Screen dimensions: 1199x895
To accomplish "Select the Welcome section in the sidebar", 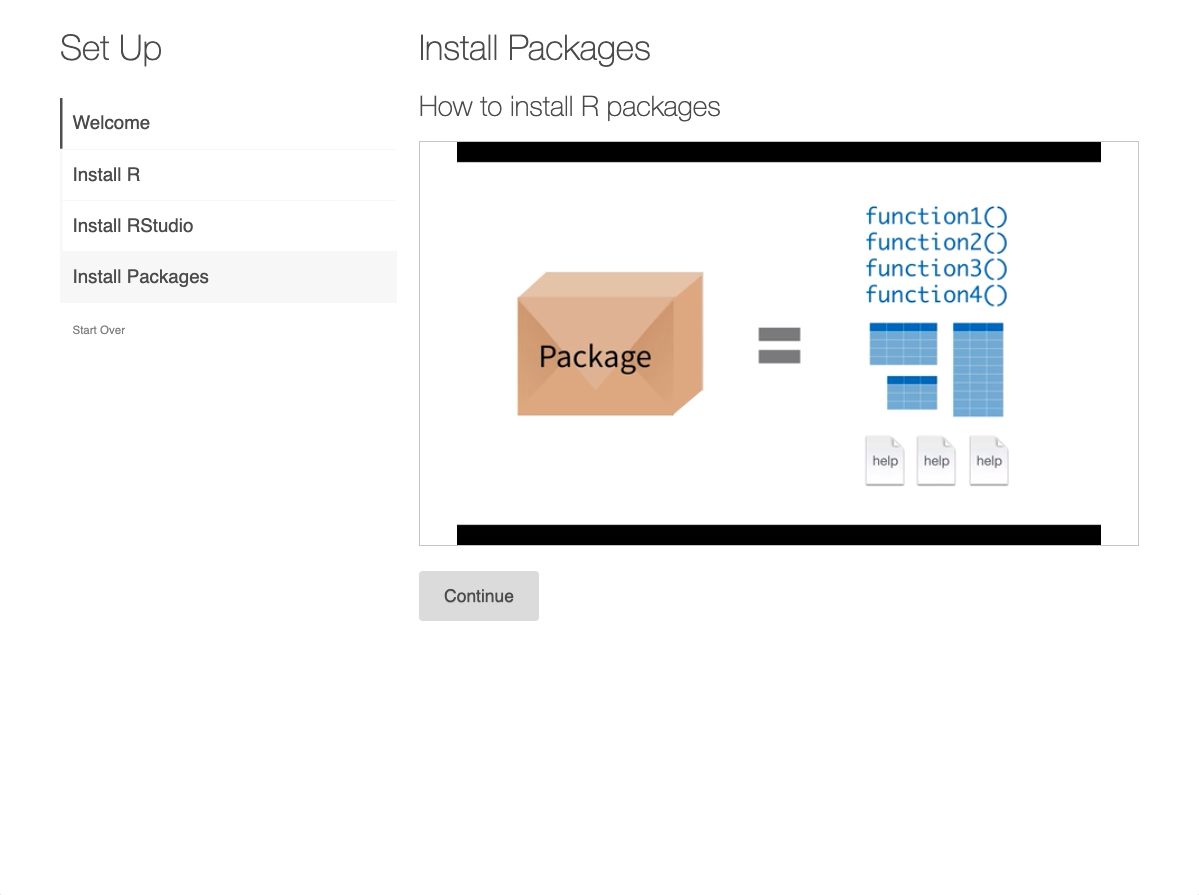I will (110, 122).
